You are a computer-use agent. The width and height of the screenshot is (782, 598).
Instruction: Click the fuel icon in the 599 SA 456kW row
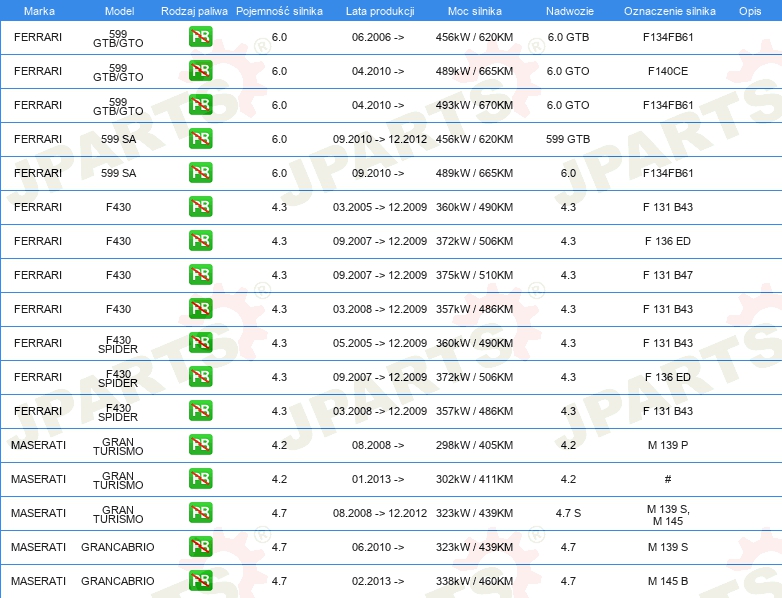tap(200, 139)
